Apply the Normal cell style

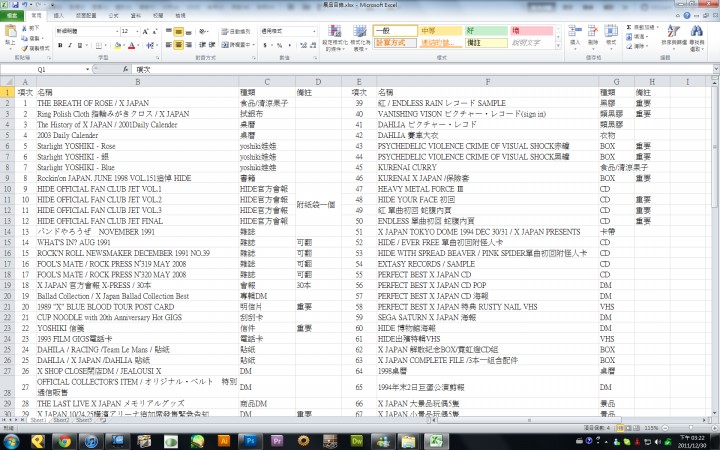[x=395, y=31]
